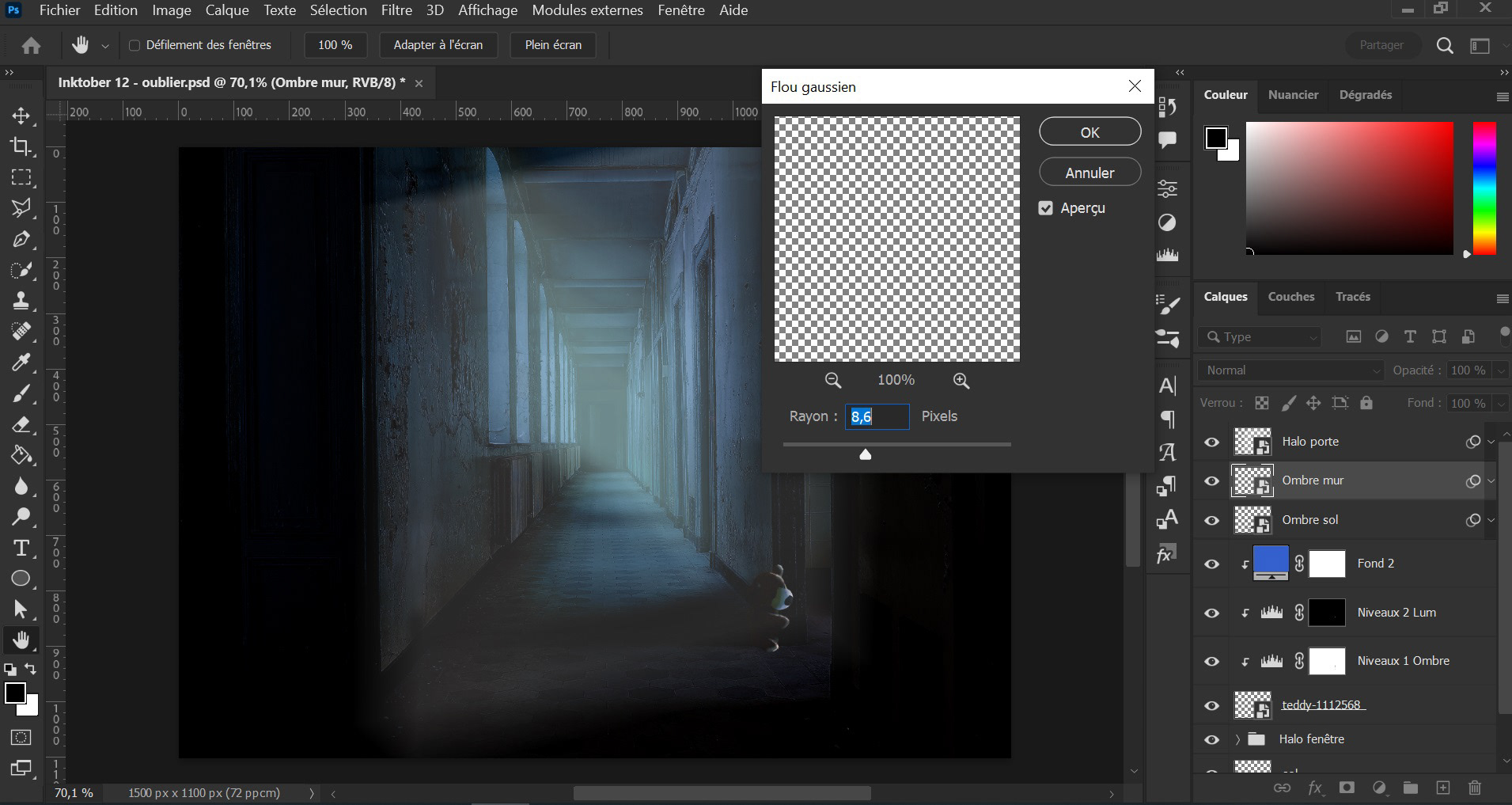Switch to the Tracés tab
The image size is (1512, 805).
point(1353,297)
